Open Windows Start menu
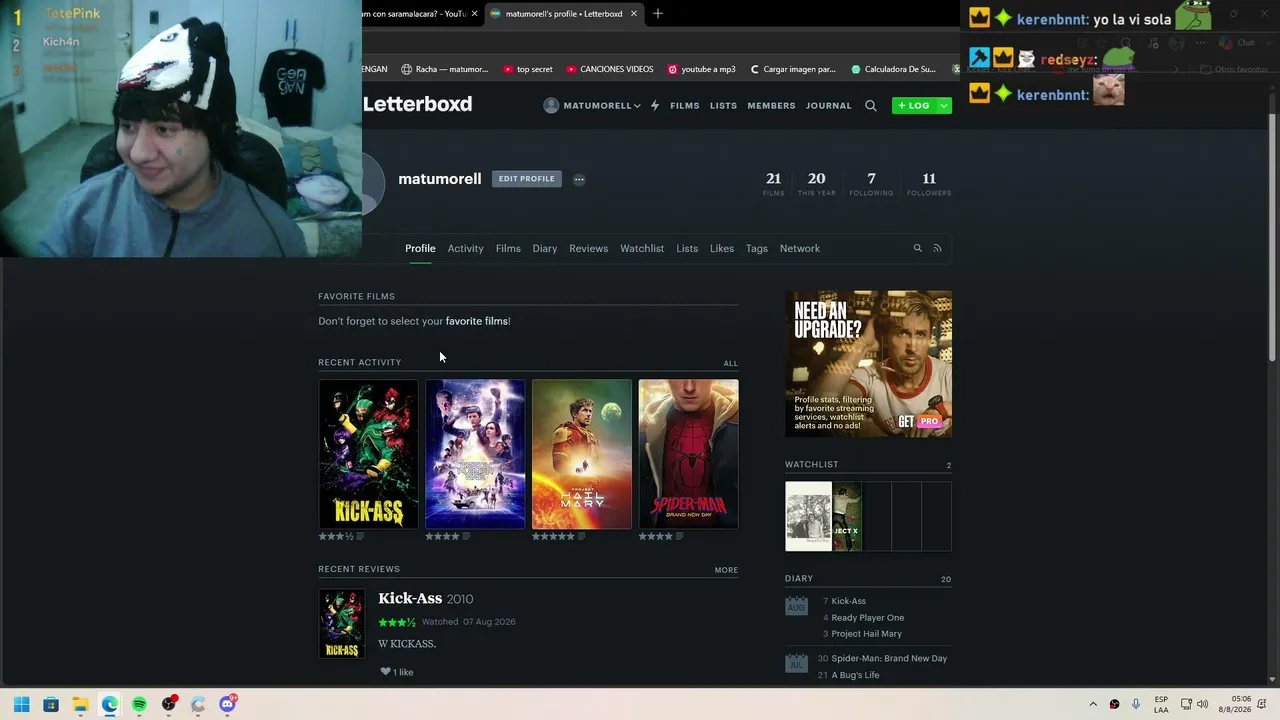The width and height of the screenshot is (1280, 720). 22,704
